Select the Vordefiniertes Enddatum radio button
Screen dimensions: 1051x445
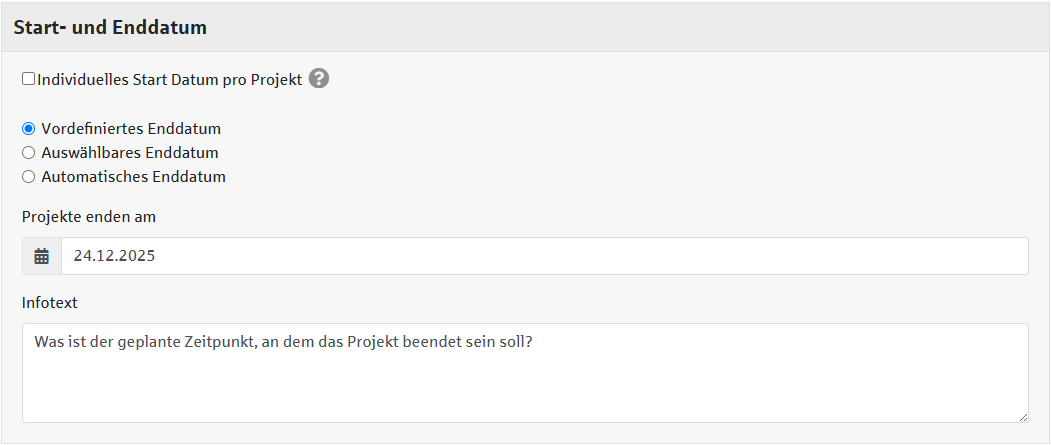(29, 129)
